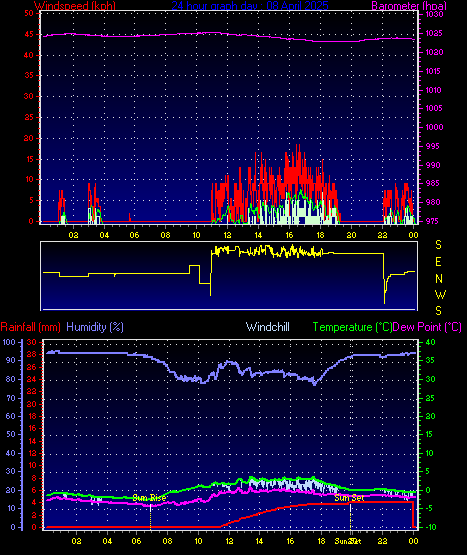Image resolution: width=467 pixels, height=555 pixels.
Task: Click the W wind direction label
Action: pos(440,294)
